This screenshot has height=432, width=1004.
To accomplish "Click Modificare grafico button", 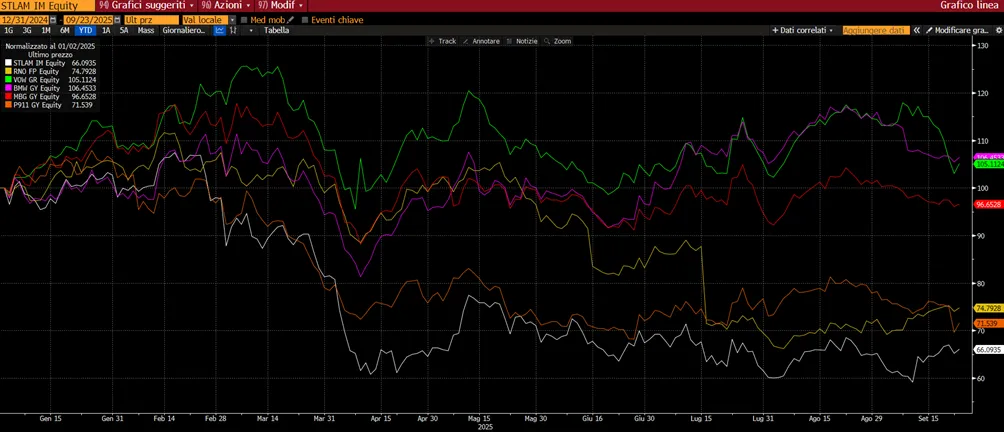I will [957, 30].
